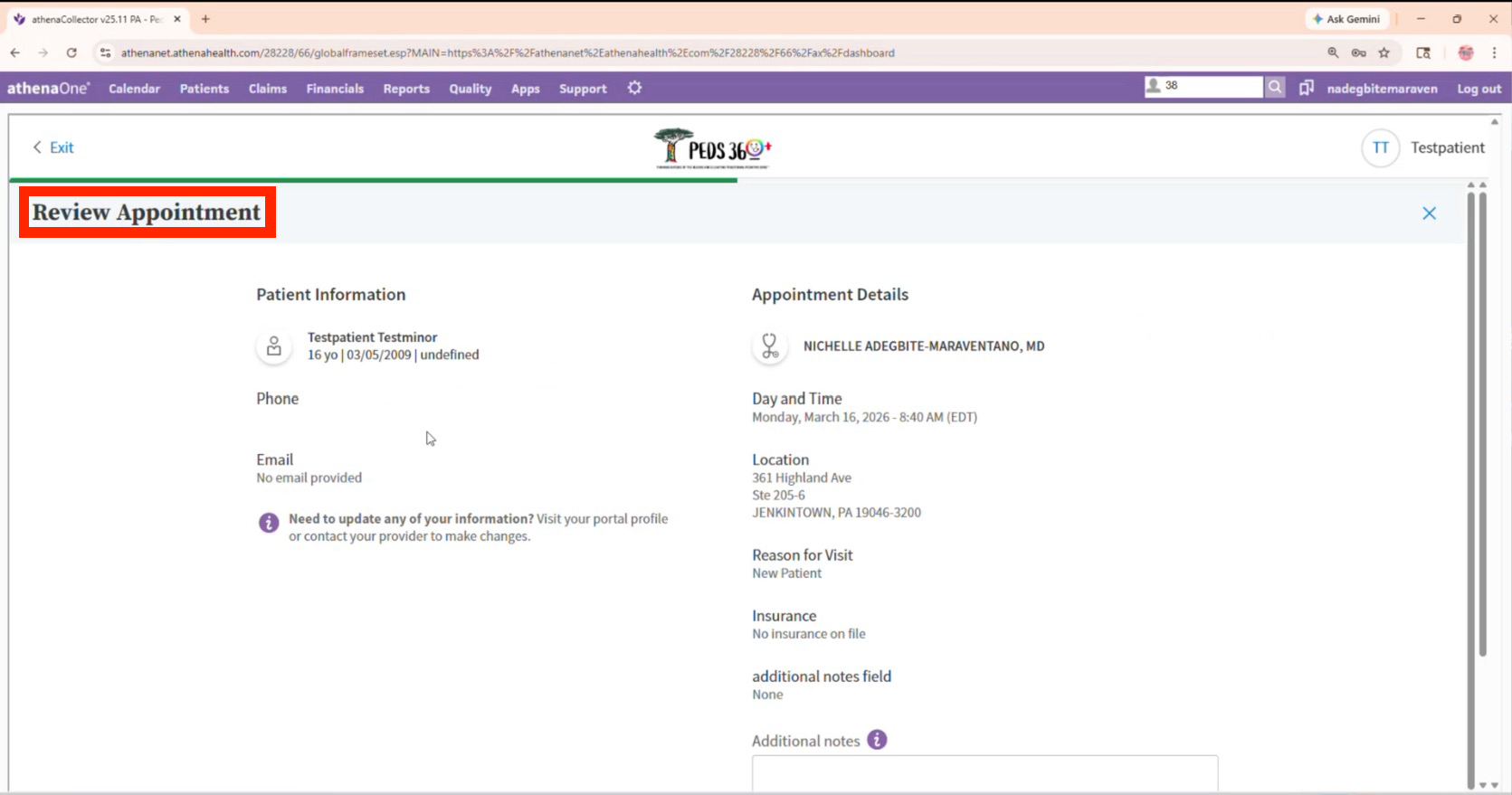
Task: Open the Patients menu
Action: coord(204,89)
